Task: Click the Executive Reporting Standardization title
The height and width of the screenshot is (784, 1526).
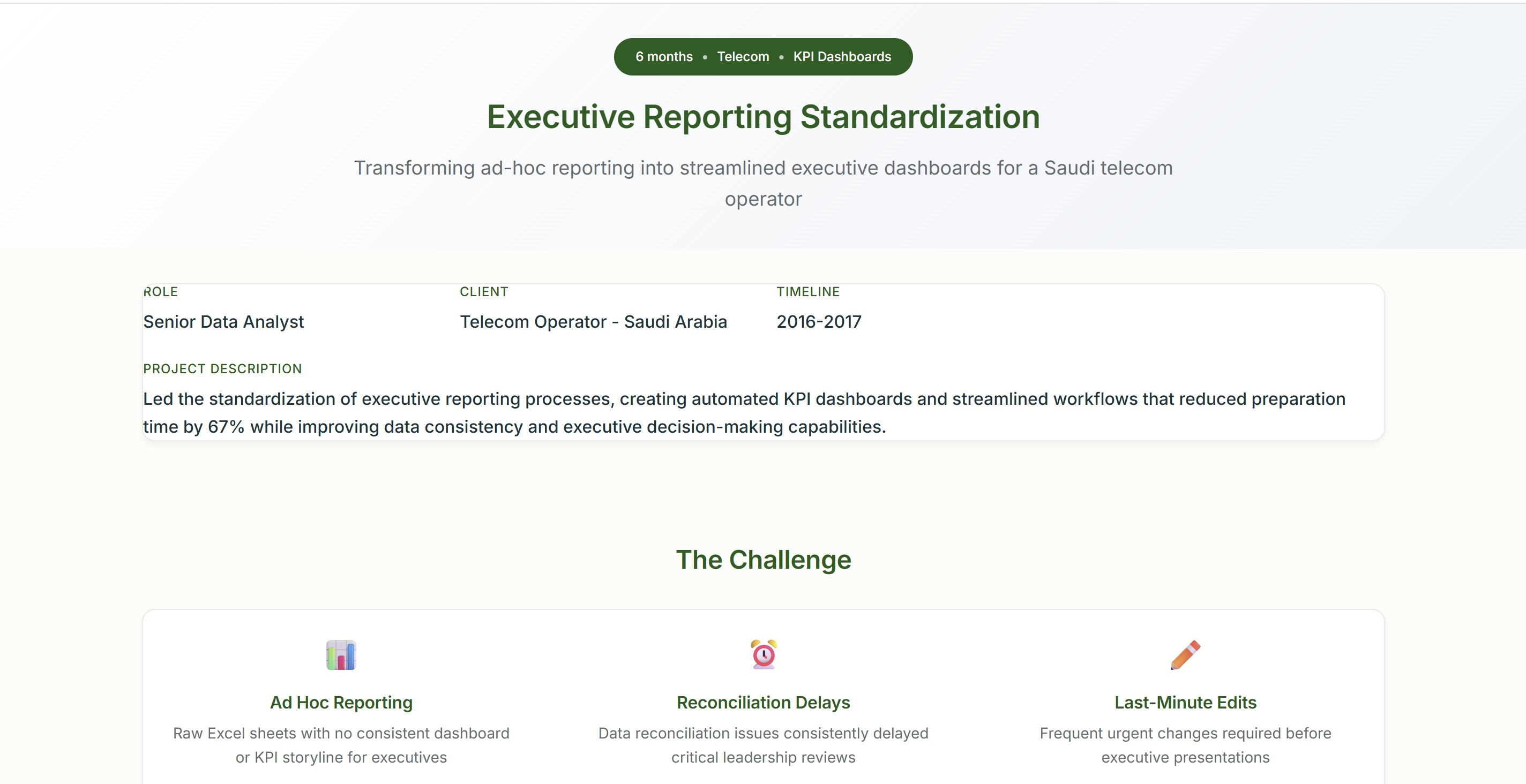Action: click(x=763, y=117)
